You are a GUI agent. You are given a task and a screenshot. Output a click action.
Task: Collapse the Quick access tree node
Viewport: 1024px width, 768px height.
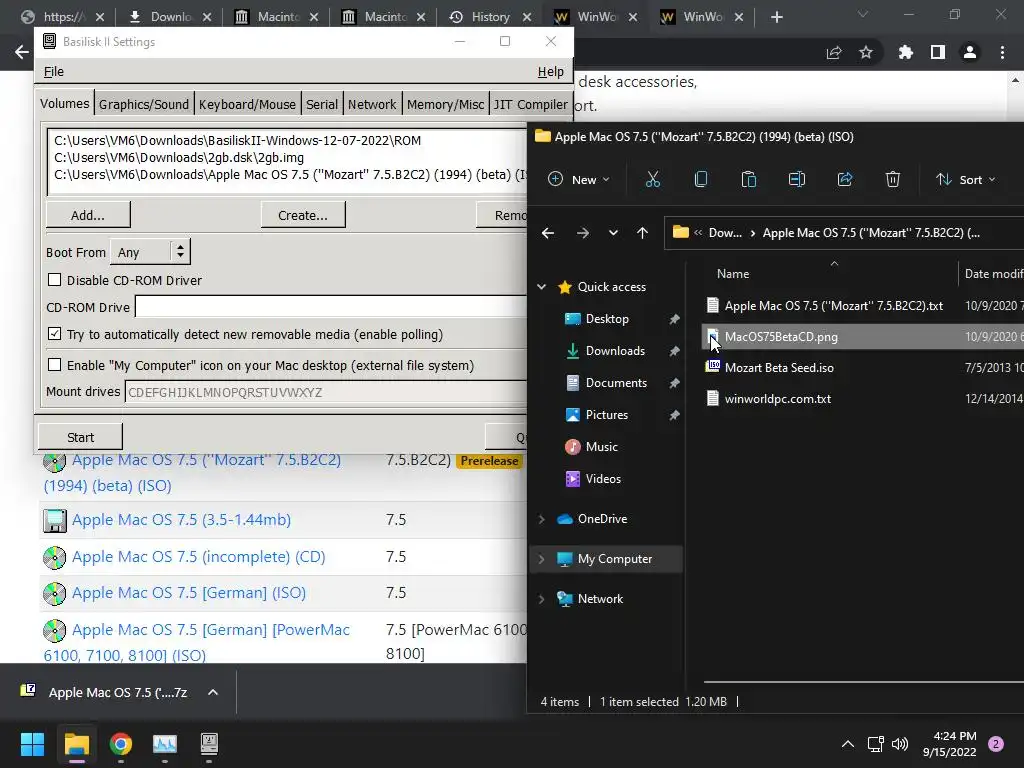pyautogui.click(x=541, y=287)
